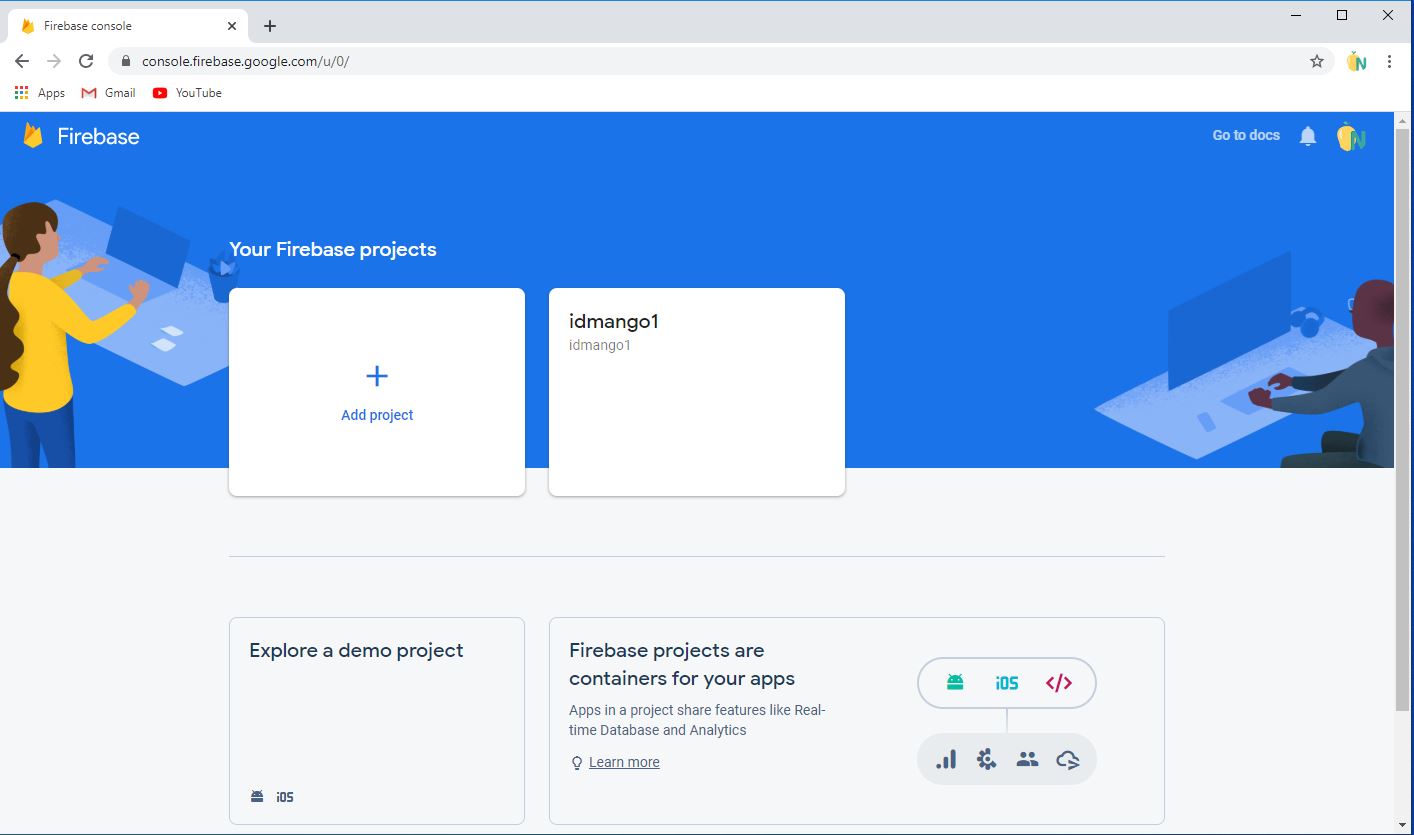Minimize the Chrome window
Image resolution: width=1414 pixels, height=835 pixels.
(1296, 15)
